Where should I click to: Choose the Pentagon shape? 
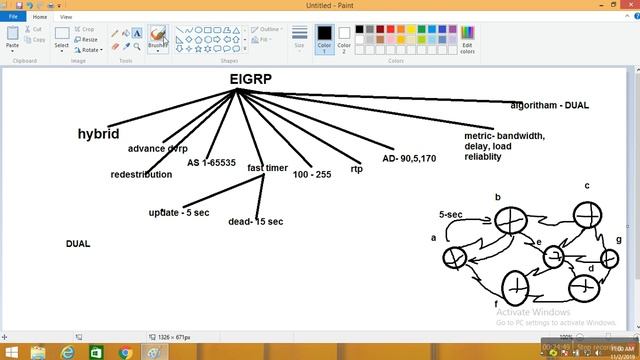pyautogui.click(x=198, y=40)
